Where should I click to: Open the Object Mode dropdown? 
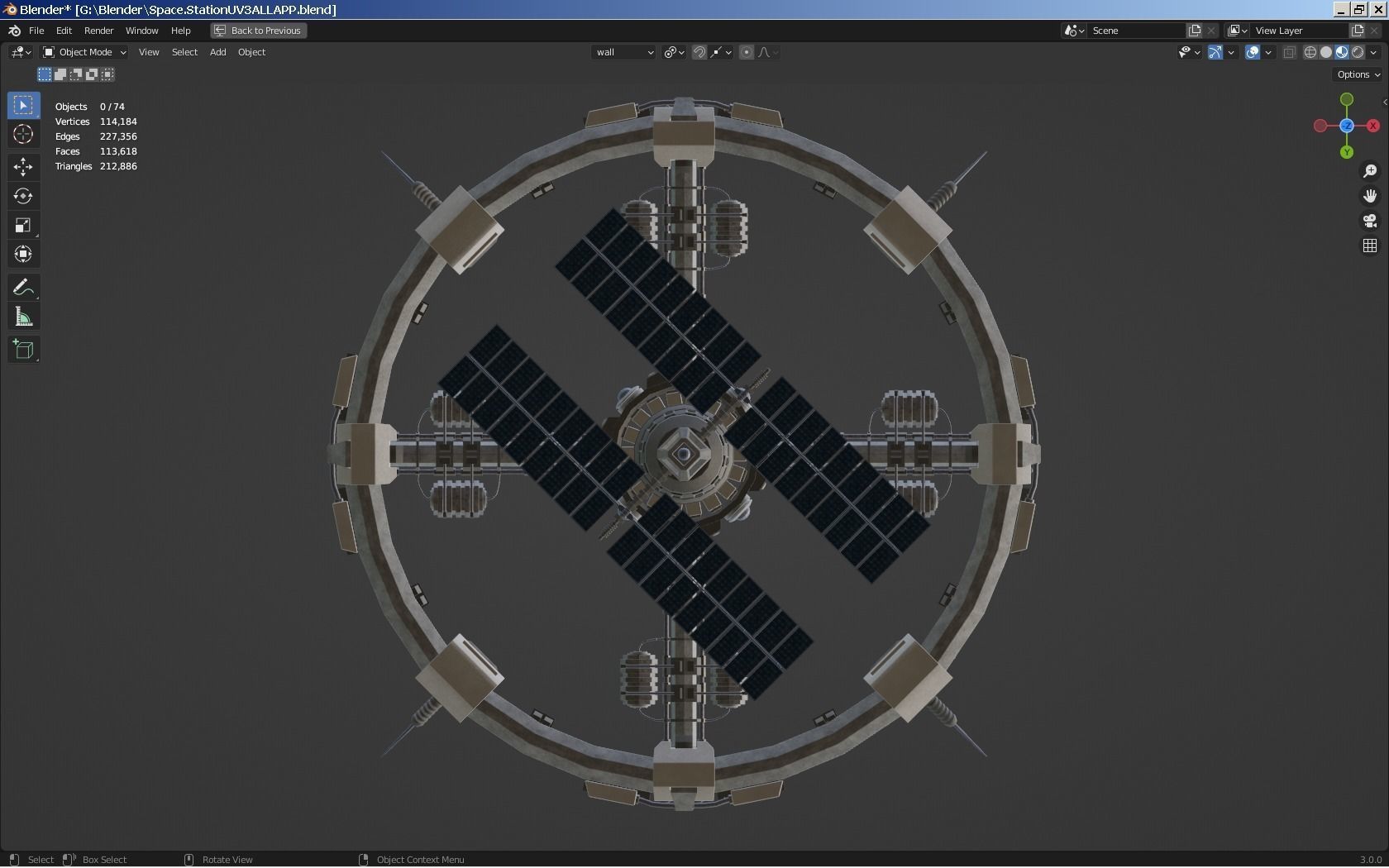[x=84, y=52]
